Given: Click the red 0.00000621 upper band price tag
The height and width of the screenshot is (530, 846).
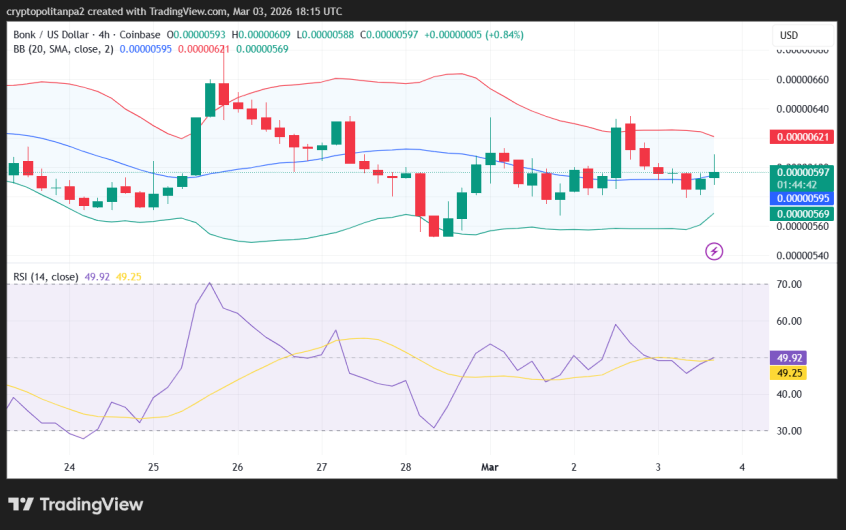Looking at the screenshot, I should point(801,137).
